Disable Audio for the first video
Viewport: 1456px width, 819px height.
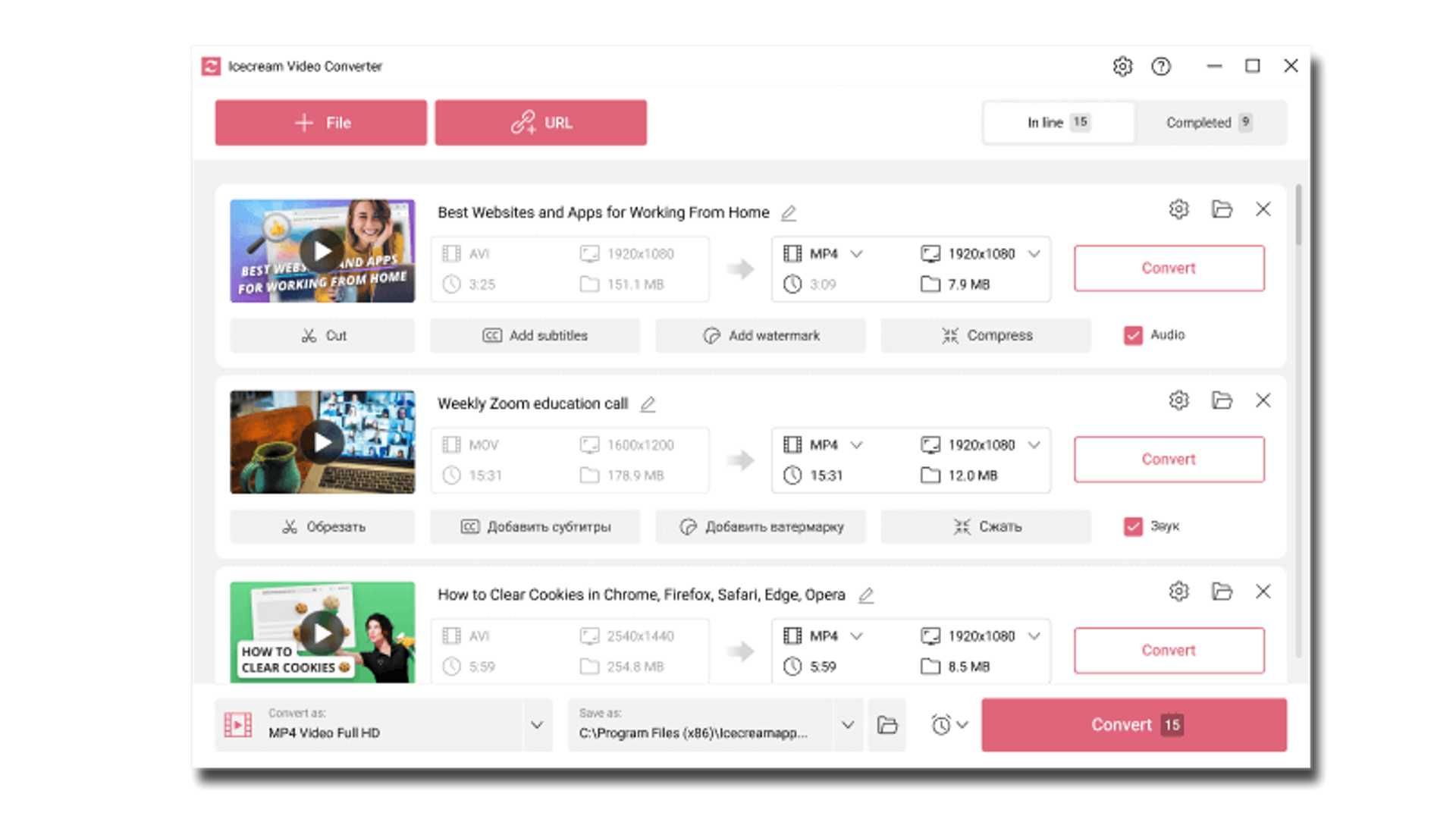click(1134, 334)
